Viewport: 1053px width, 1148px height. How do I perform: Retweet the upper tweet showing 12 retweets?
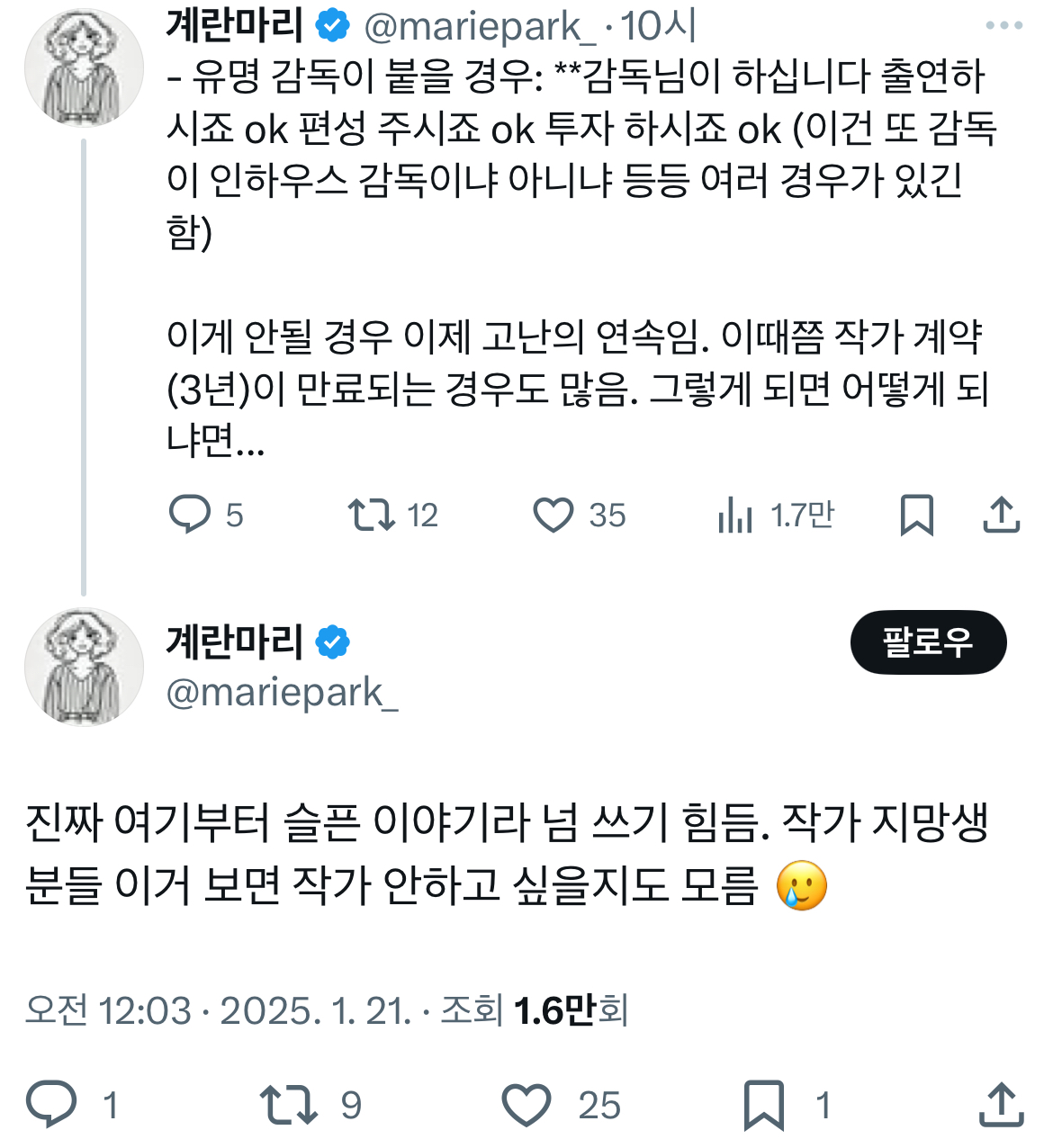coord(372,515)
